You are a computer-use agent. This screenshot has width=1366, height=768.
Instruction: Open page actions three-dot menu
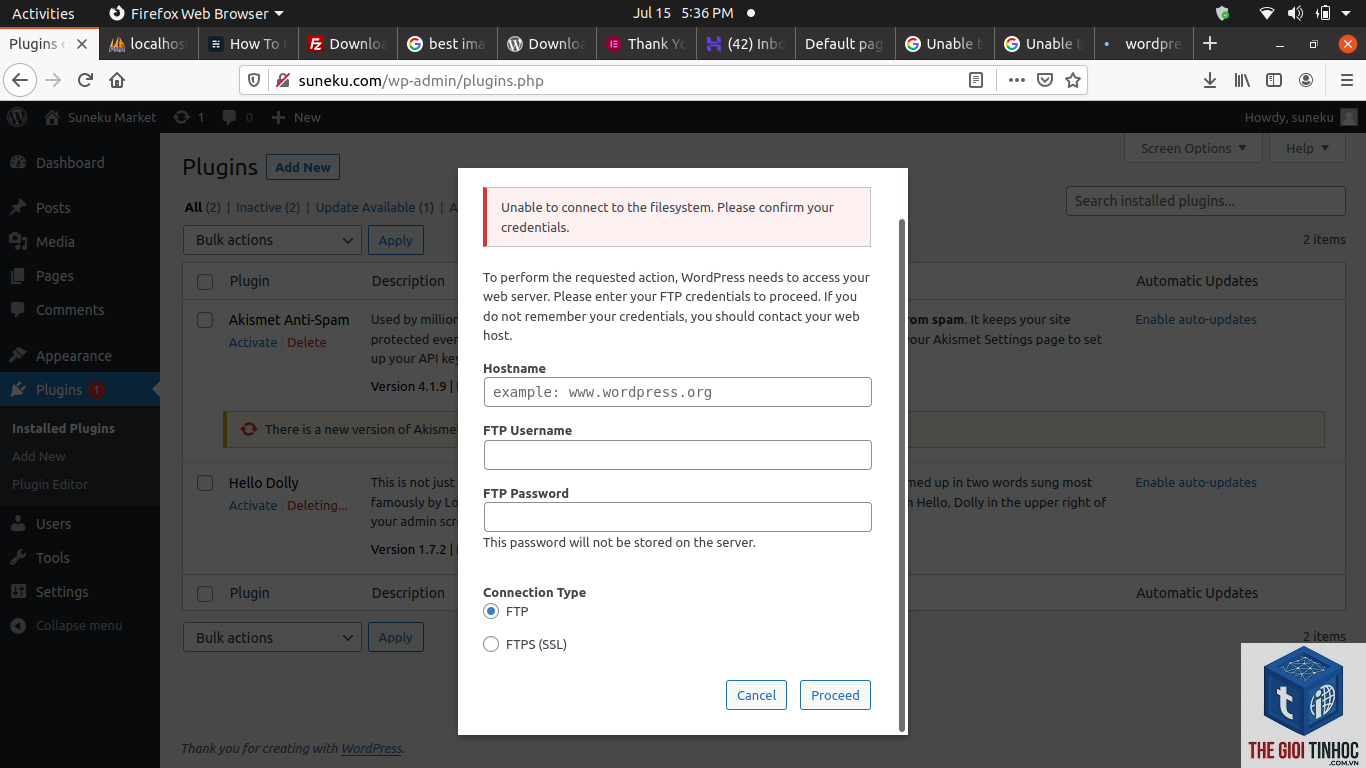(1017, 80)
